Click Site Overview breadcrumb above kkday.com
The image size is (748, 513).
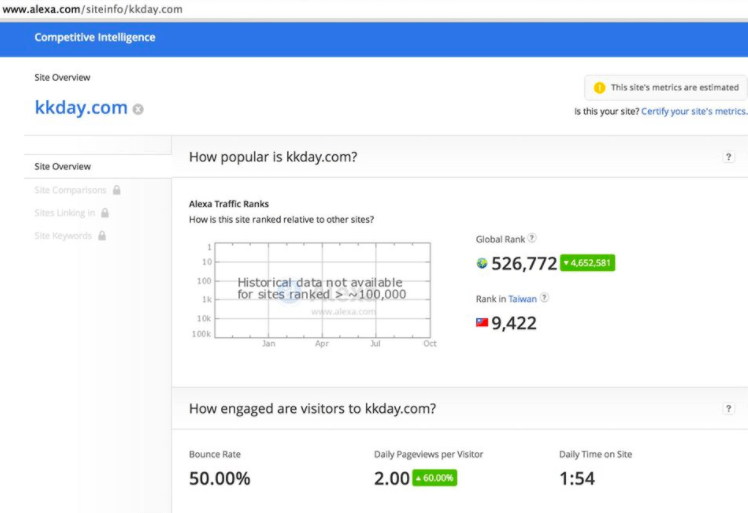click(62, 77)
